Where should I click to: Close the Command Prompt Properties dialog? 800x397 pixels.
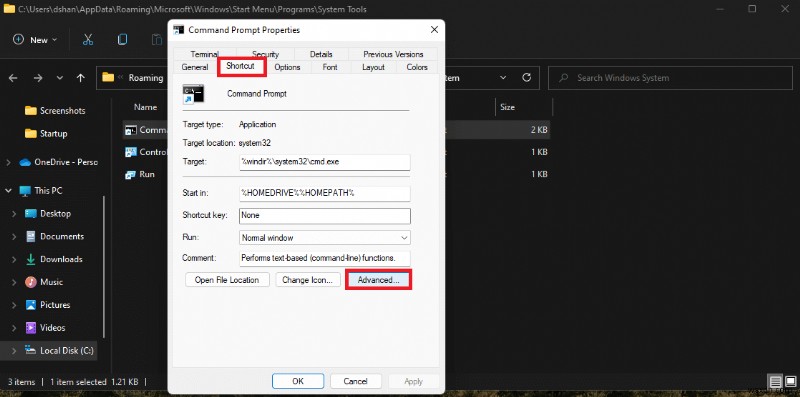point(434,30)
